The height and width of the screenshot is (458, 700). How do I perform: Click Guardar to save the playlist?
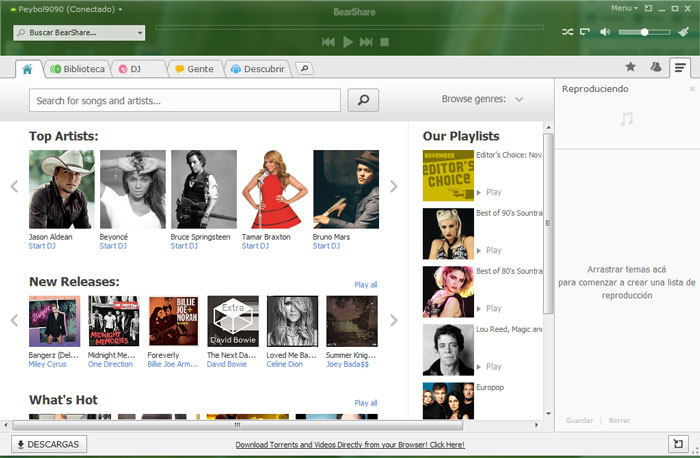point(579,421)
